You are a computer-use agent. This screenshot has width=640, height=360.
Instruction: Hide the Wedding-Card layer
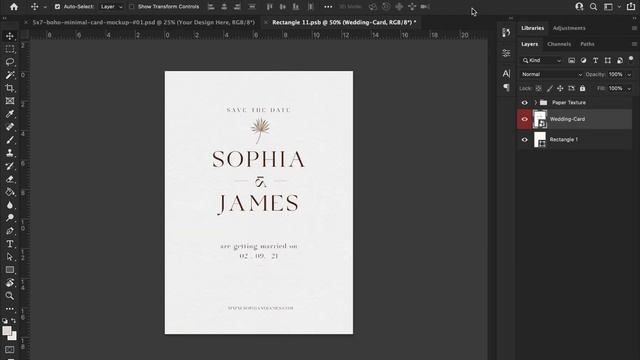524,119
